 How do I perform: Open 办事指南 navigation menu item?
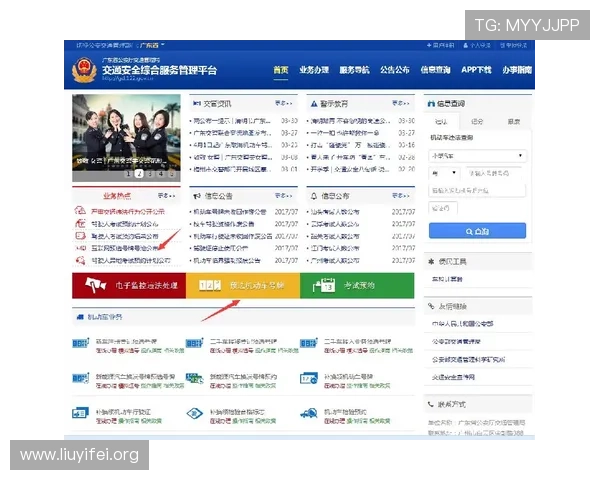pos(517,70)
